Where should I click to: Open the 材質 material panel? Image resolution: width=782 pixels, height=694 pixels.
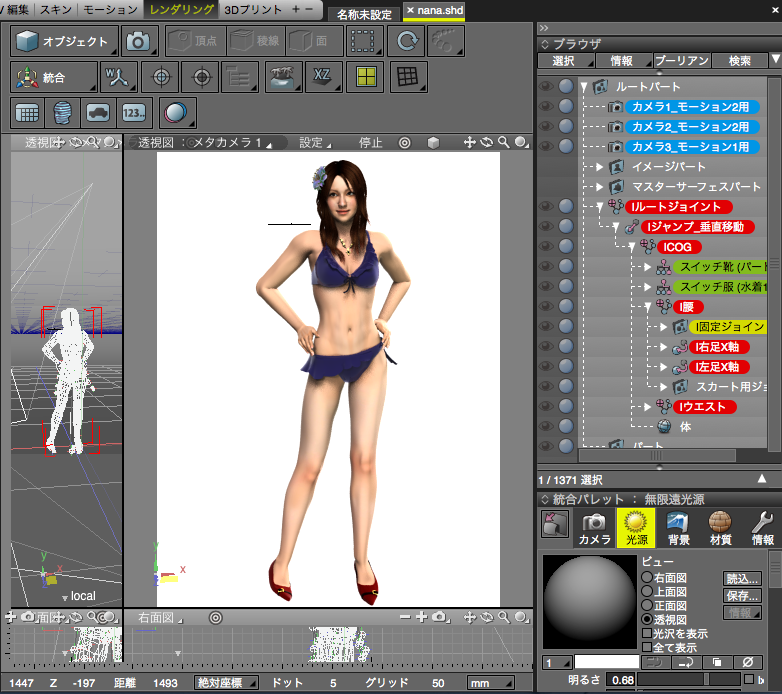point(720,528)
